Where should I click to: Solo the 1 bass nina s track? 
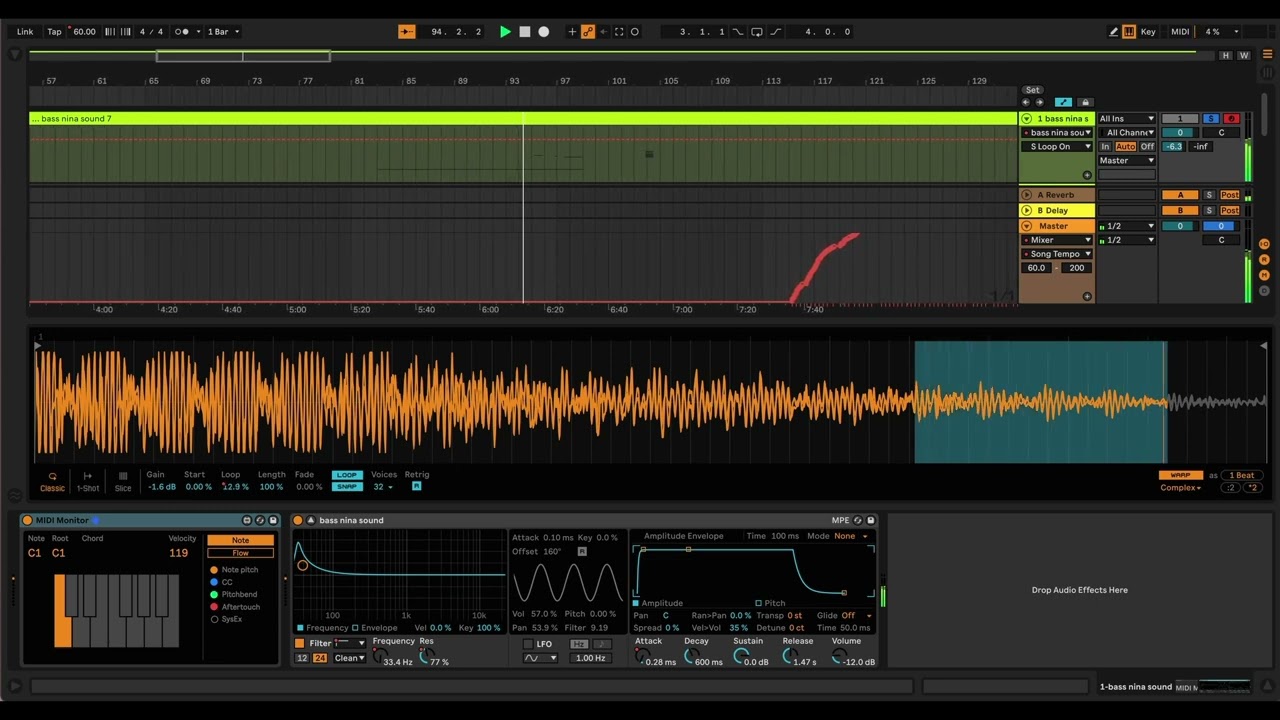(x=1210, y=118)
